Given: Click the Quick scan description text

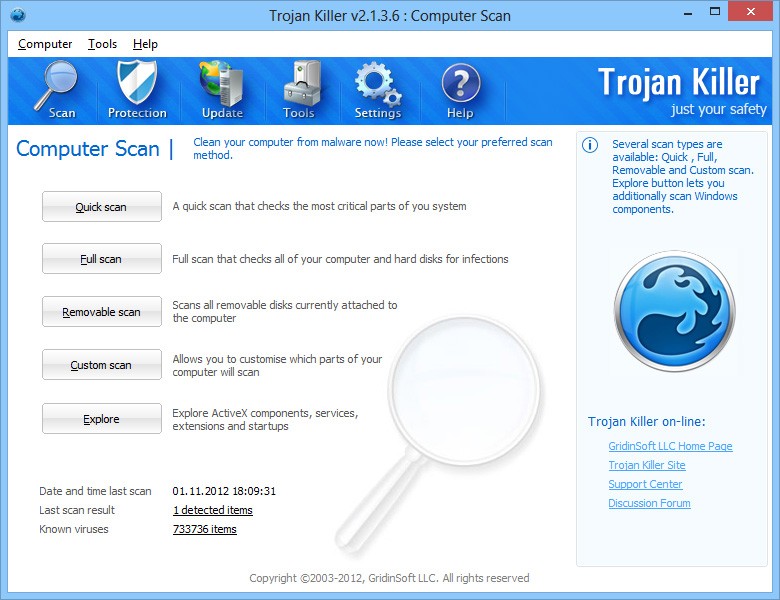Looking at the screenshot, I should pos(319,206).
